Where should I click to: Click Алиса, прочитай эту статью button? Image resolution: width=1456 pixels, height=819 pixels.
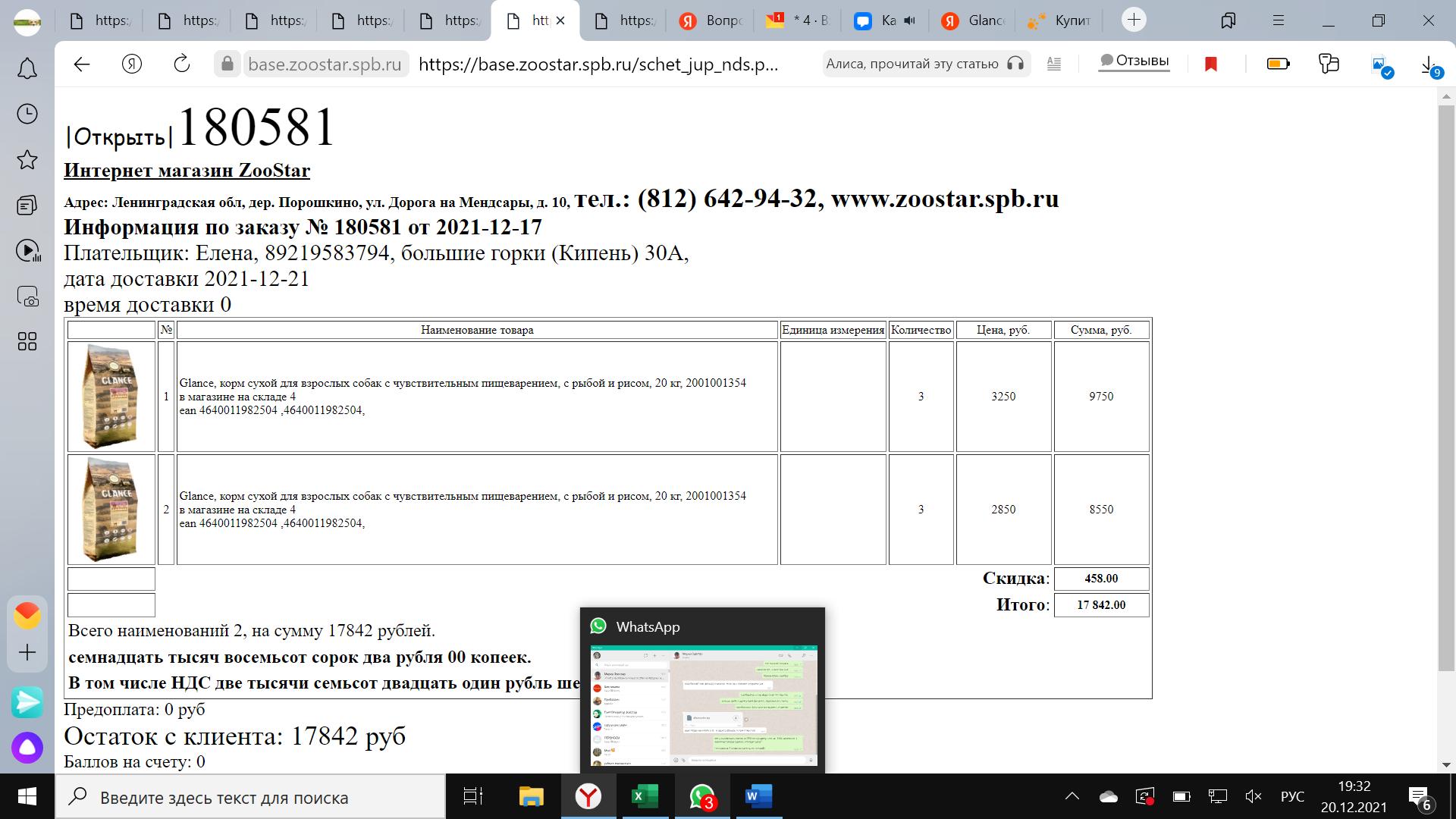pyautogui.click(x=926, y=64)
